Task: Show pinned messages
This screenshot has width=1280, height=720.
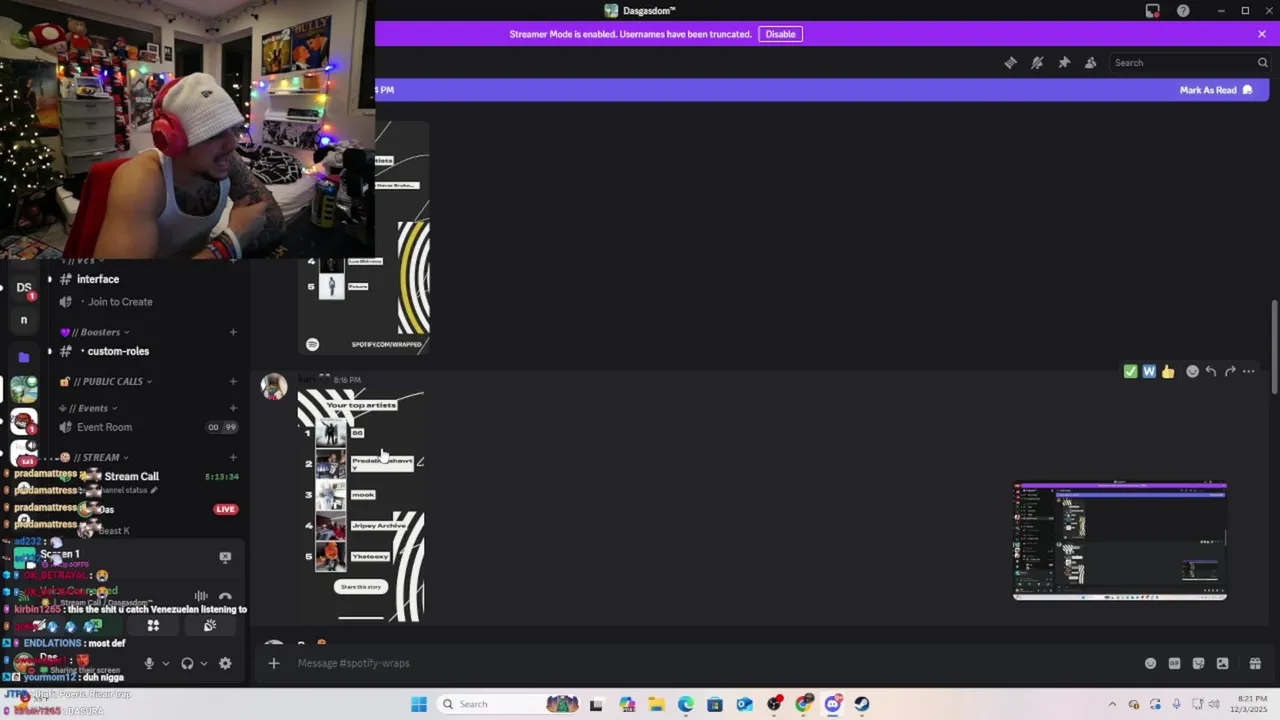Action: click(x=1064, y=62)
